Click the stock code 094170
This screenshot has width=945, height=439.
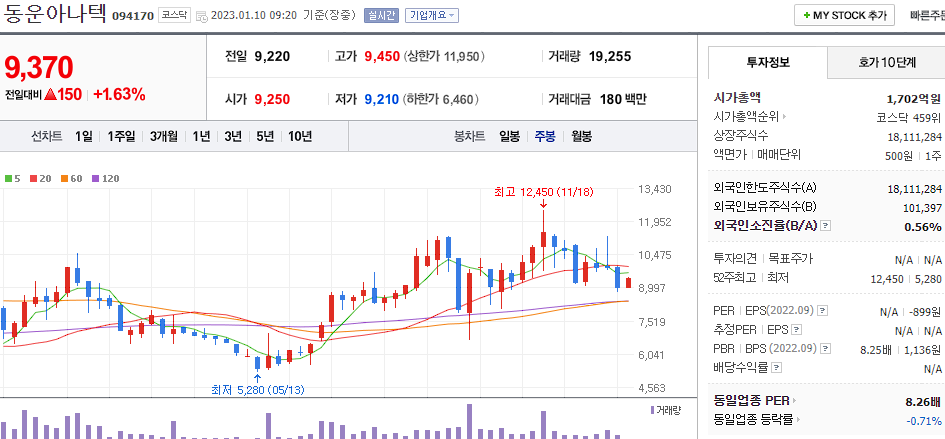point(133,16)
